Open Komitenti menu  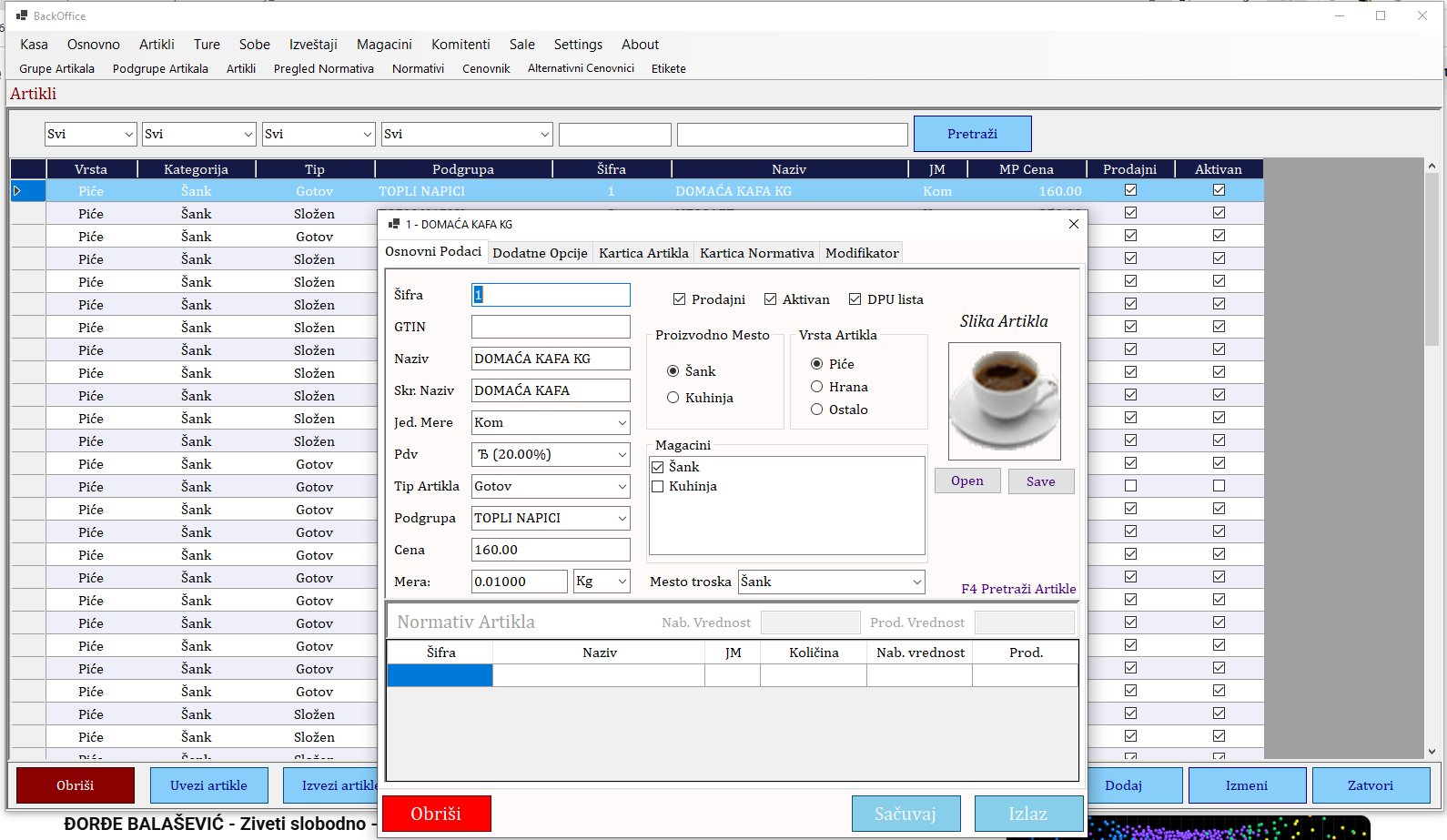460,44
